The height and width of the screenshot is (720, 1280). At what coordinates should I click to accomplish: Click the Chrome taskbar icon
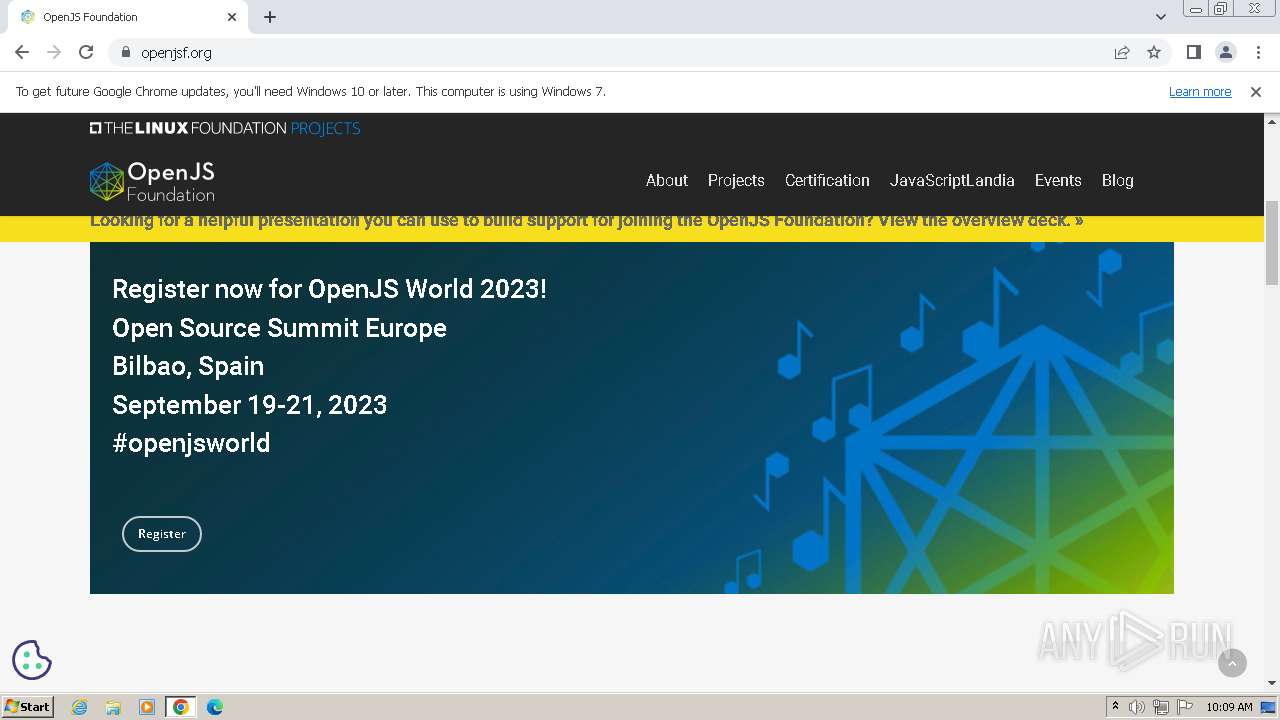(x=180, y=707)
